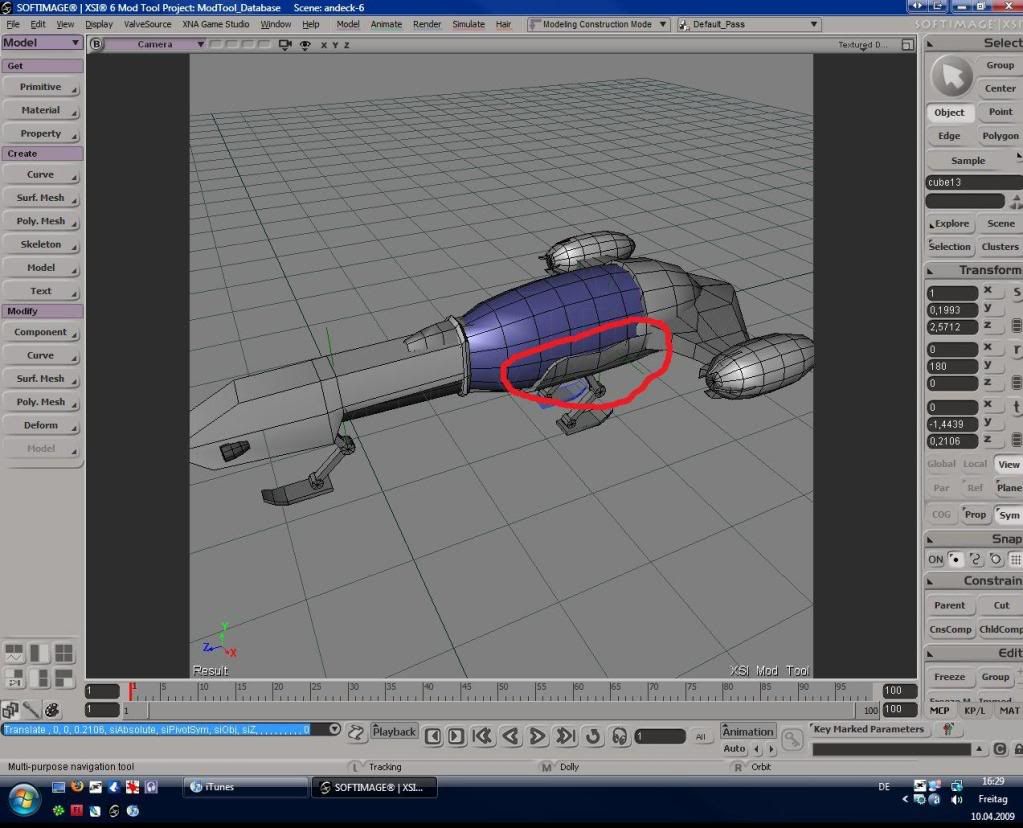Click the iTunes taskbar button
Screen dimensions: 1023x828
click(x=244, y=787)
